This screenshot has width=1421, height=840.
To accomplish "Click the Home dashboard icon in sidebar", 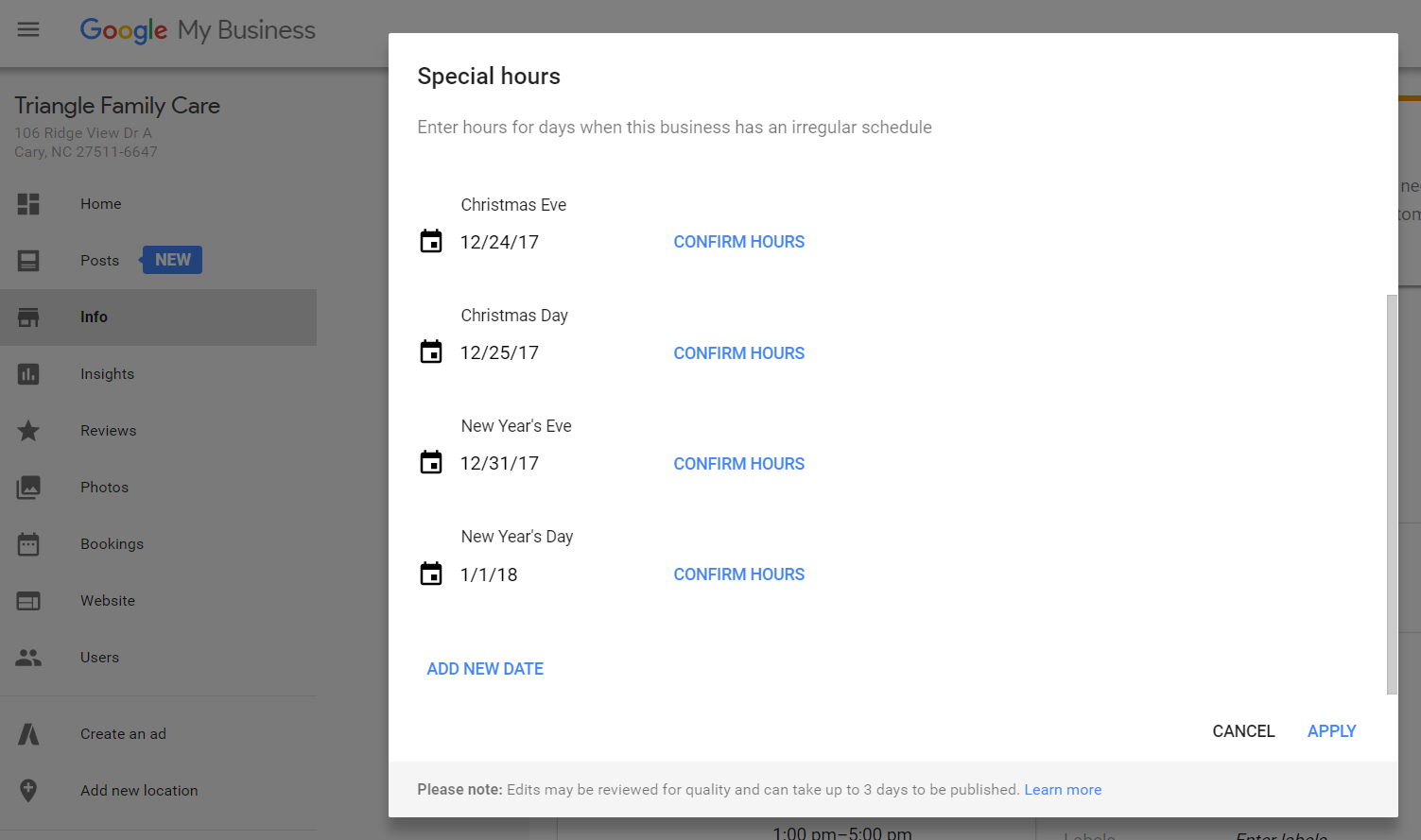I will [28, 204].
